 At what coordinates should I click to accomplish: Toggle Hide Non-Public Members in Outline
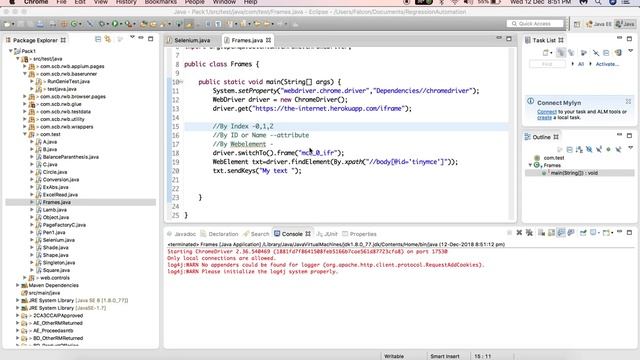click(609, 149)
